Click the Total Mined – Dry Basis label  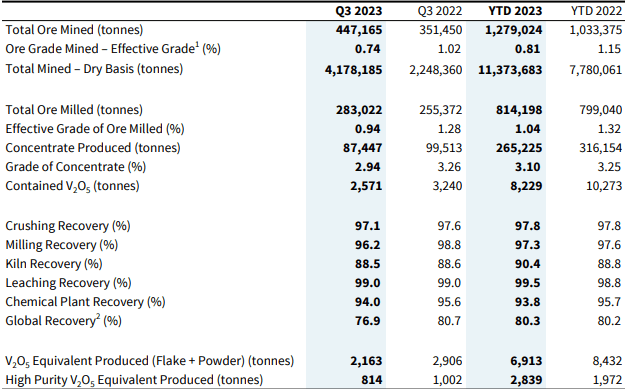click(94, 69)
